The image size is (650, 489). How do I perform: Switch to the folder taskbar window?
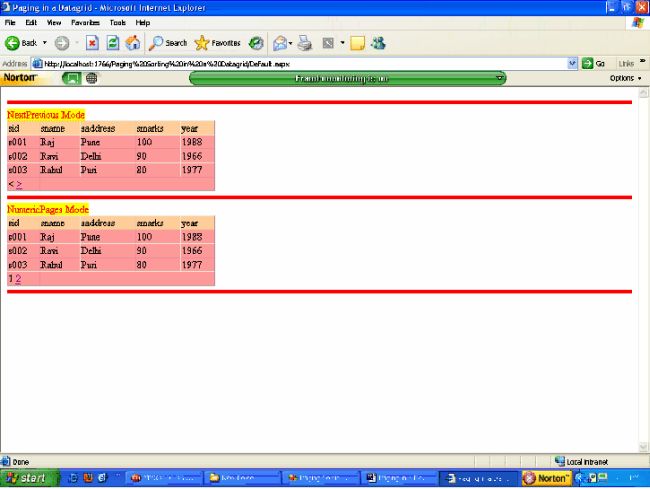tap(242, 478)
